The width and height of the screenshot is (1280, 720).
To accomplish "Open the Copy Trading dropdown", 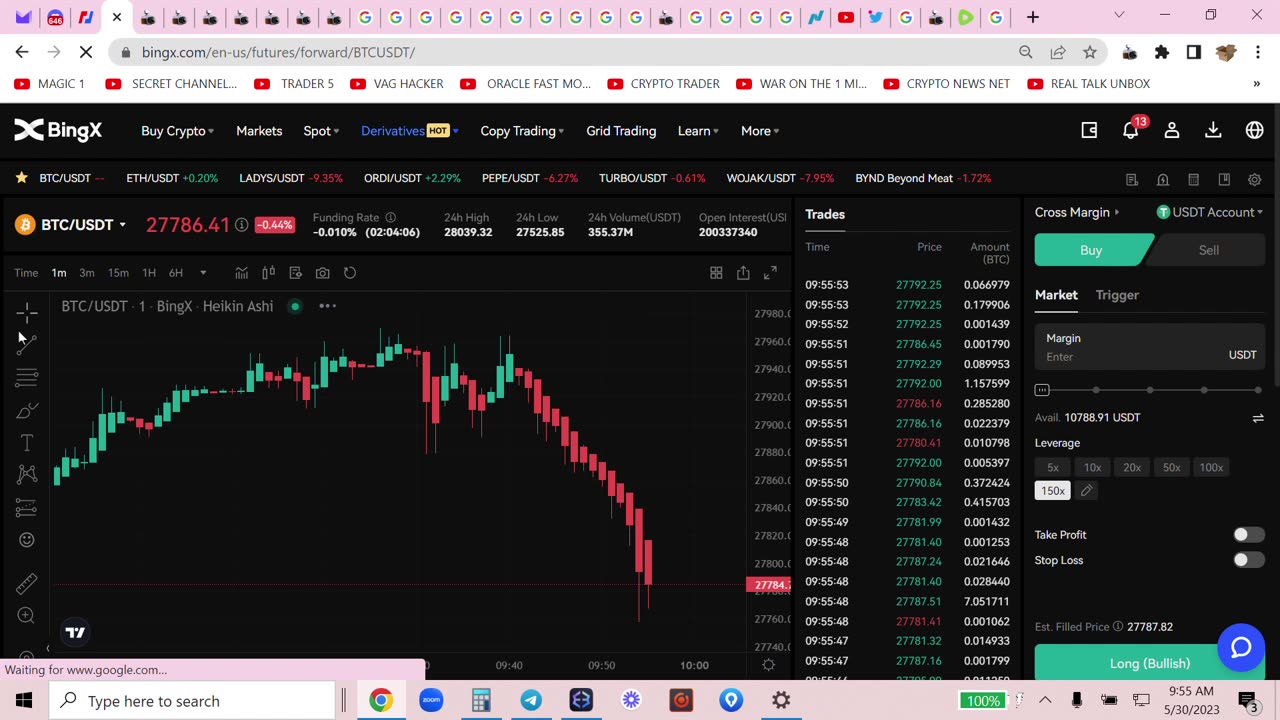I will pyautogui.click(x=522, y=131).
